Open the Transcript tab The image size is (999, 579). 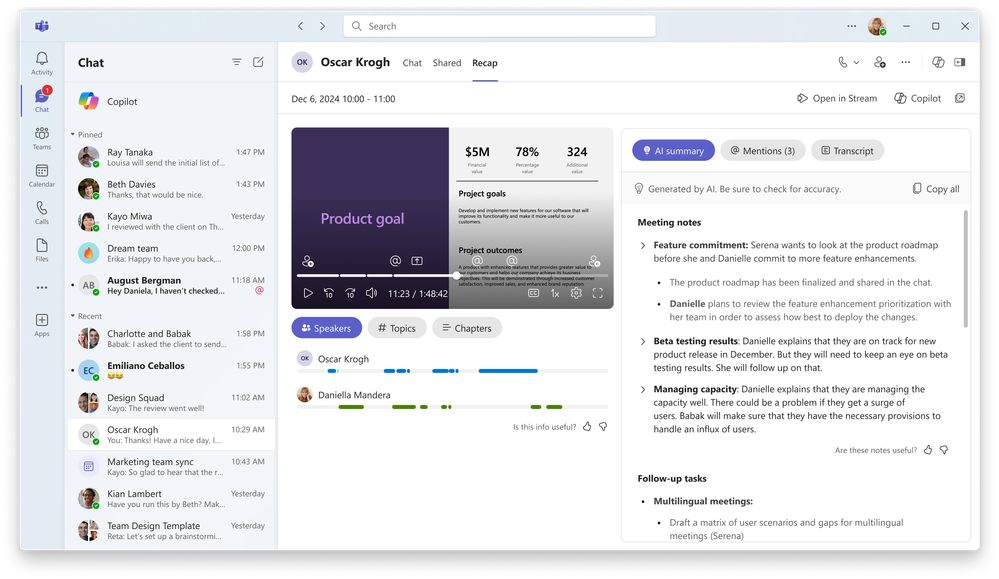847,150
